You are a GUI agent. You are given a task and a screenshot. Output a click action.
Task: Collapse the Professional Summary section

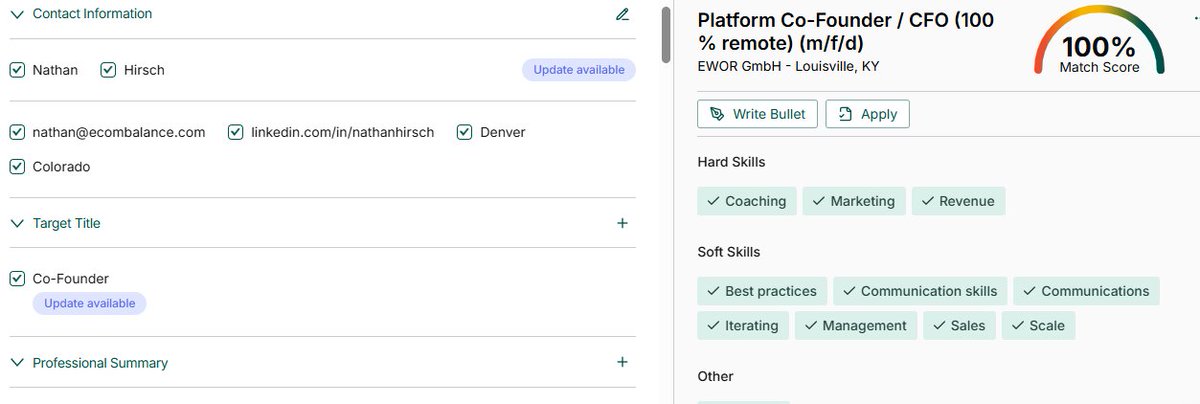pyautogui.click(x=17, y=362)
